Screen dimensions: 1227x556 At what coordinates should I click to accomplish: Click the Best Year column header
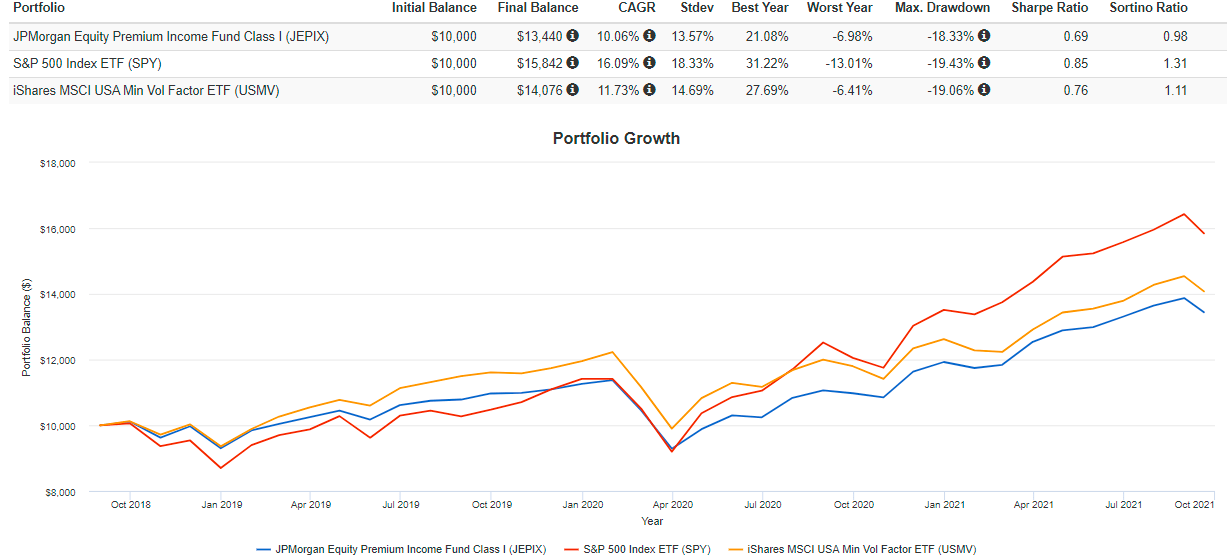tap(759, 8)
